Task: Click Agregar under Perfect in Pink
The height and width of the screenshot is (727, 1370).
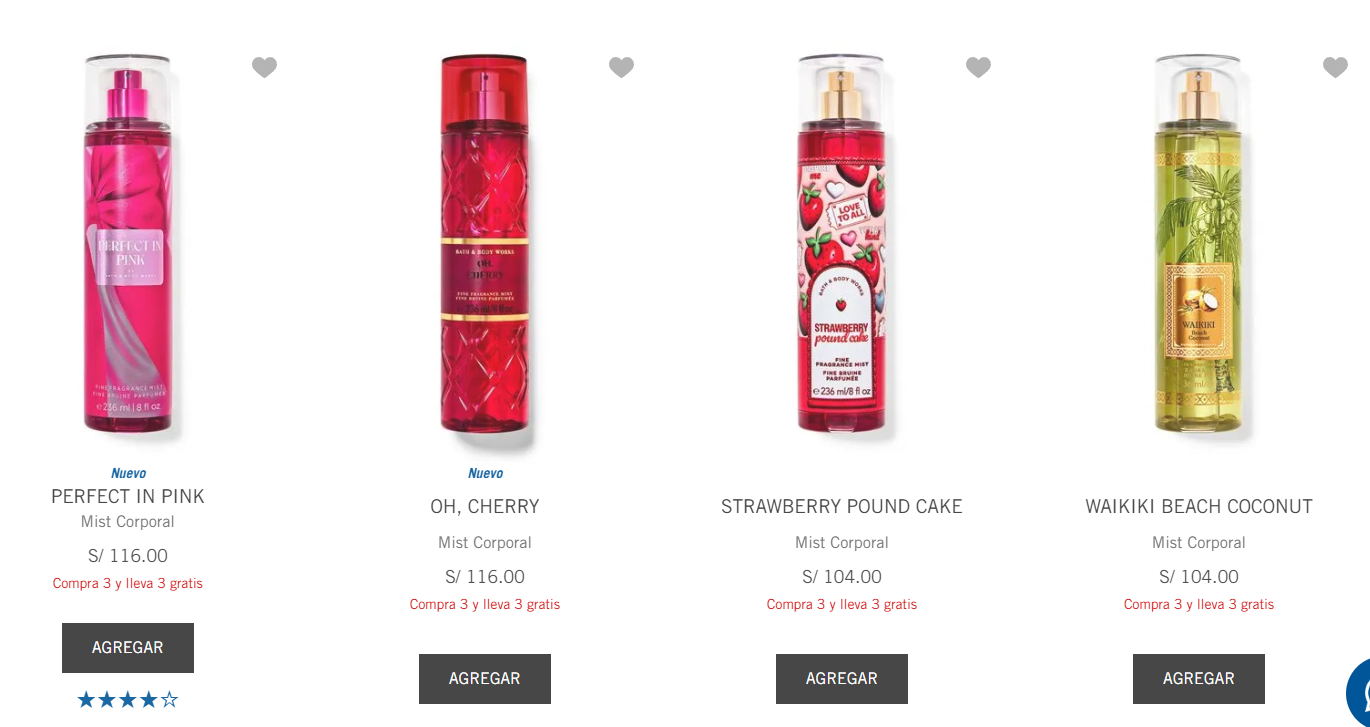Action: click(128, 648)
